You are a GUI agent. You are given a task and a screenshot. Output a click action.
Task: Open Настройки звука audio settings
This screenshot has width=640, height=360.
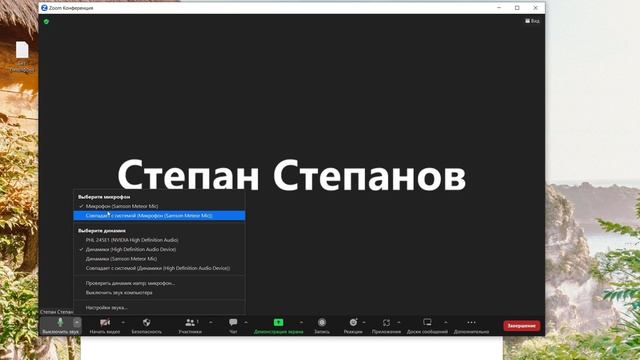[x=159, y=308]
